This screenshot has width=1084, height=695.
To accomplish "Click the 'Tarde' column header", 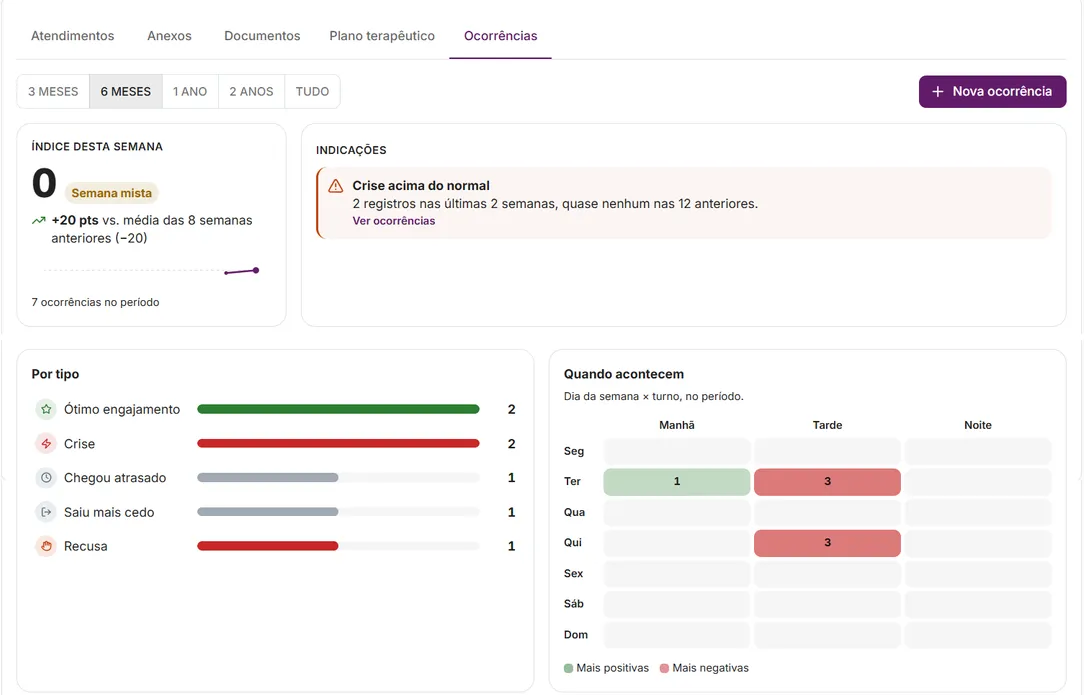I will click(x=827, y=425).
